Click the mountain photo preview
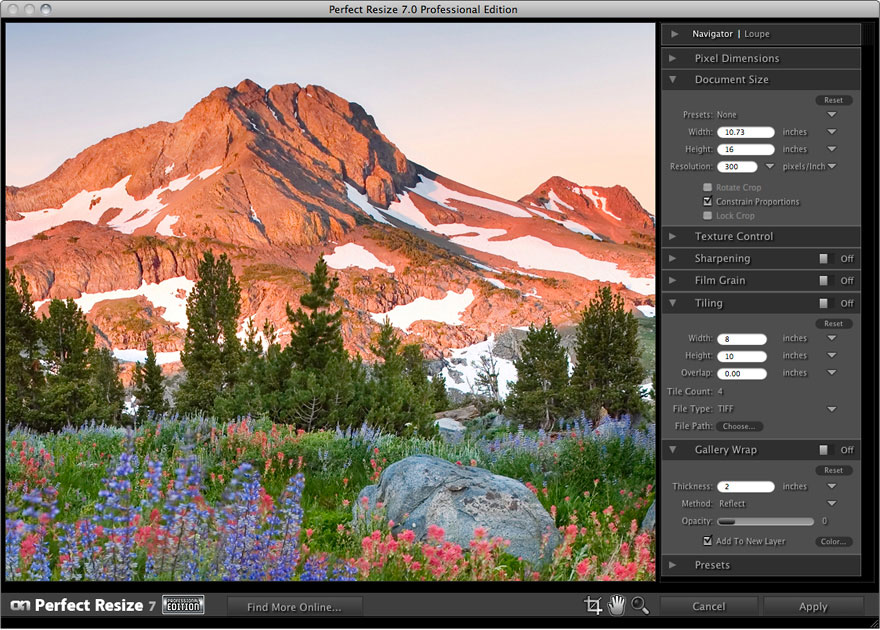The image size is (880, 630). [330, 302]
